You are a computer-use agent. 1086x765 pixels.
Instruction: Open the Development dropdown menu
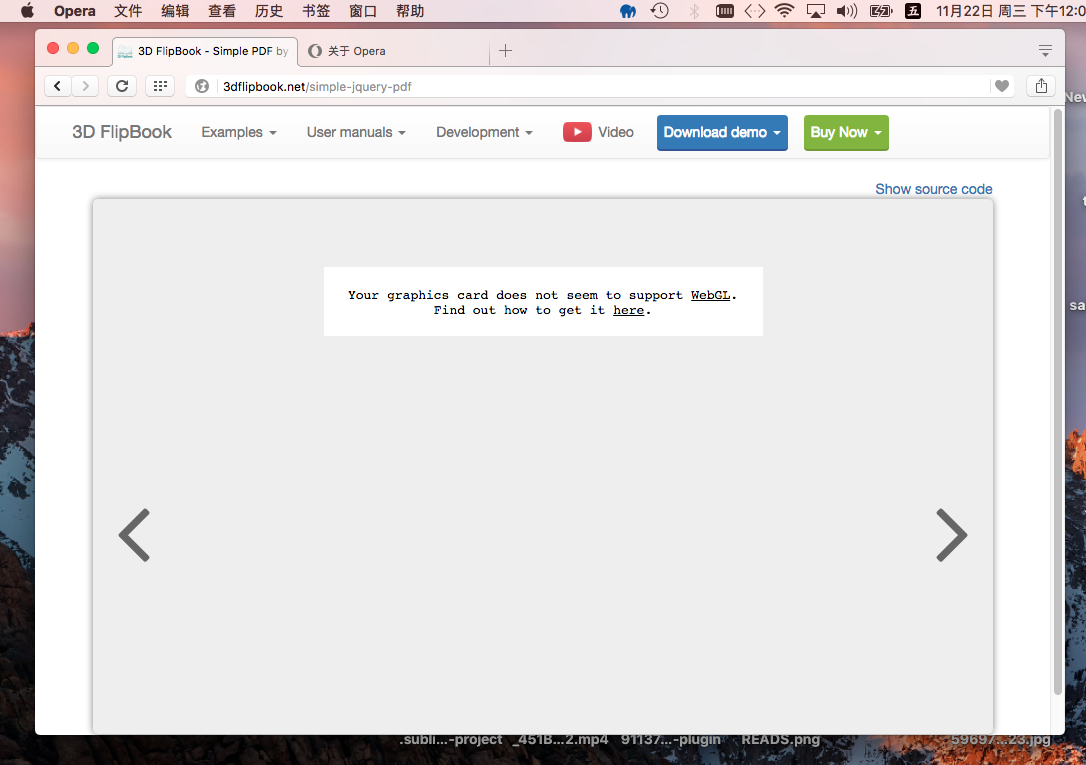click(x=484, y=132)
